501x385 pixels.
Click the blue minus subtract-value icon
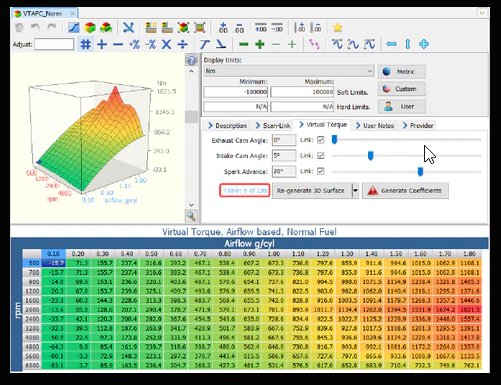[118, 44]
